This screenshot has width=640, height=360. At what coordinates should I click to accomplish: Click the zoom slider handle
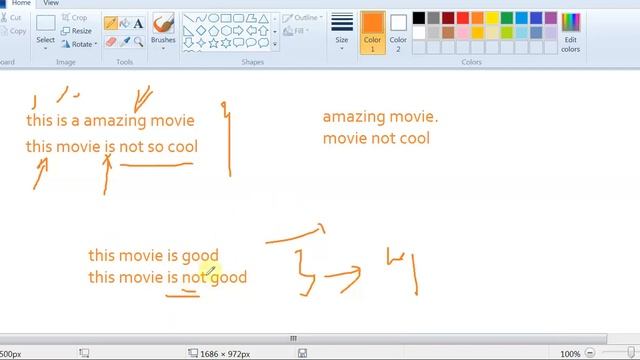click(x=631, y=352)
